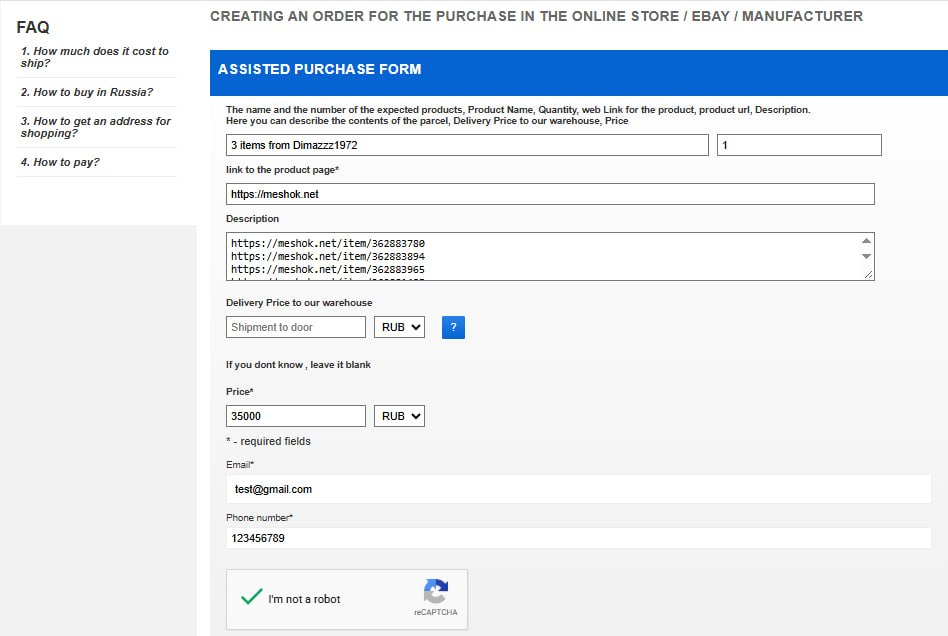
Task: Open the delivery price currency dropdown
Action: (399, 327)
